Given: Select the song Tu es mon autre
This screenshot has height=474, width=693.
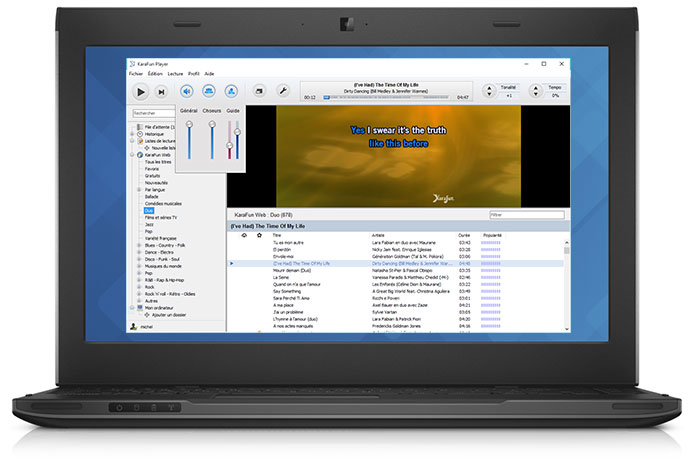Looking at the screenshot, I should click(288, 242).
